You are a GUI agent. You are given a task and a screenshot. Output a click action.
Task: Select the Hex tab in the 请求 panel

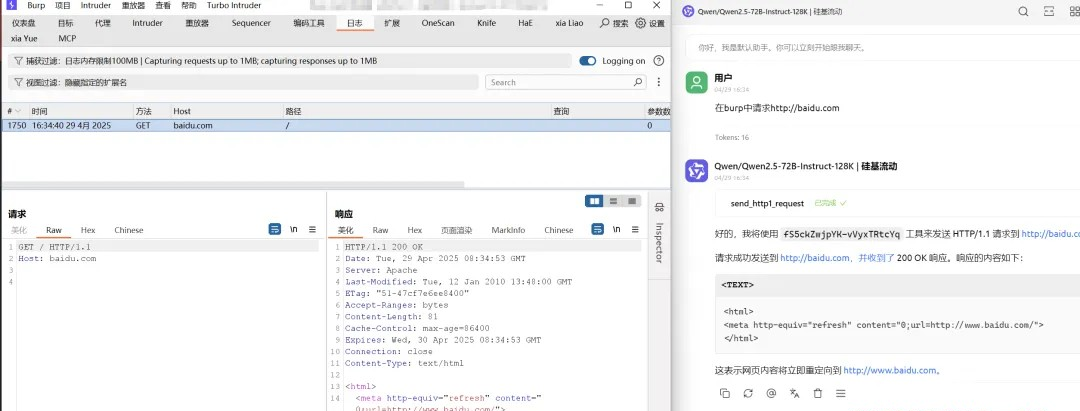88,230
